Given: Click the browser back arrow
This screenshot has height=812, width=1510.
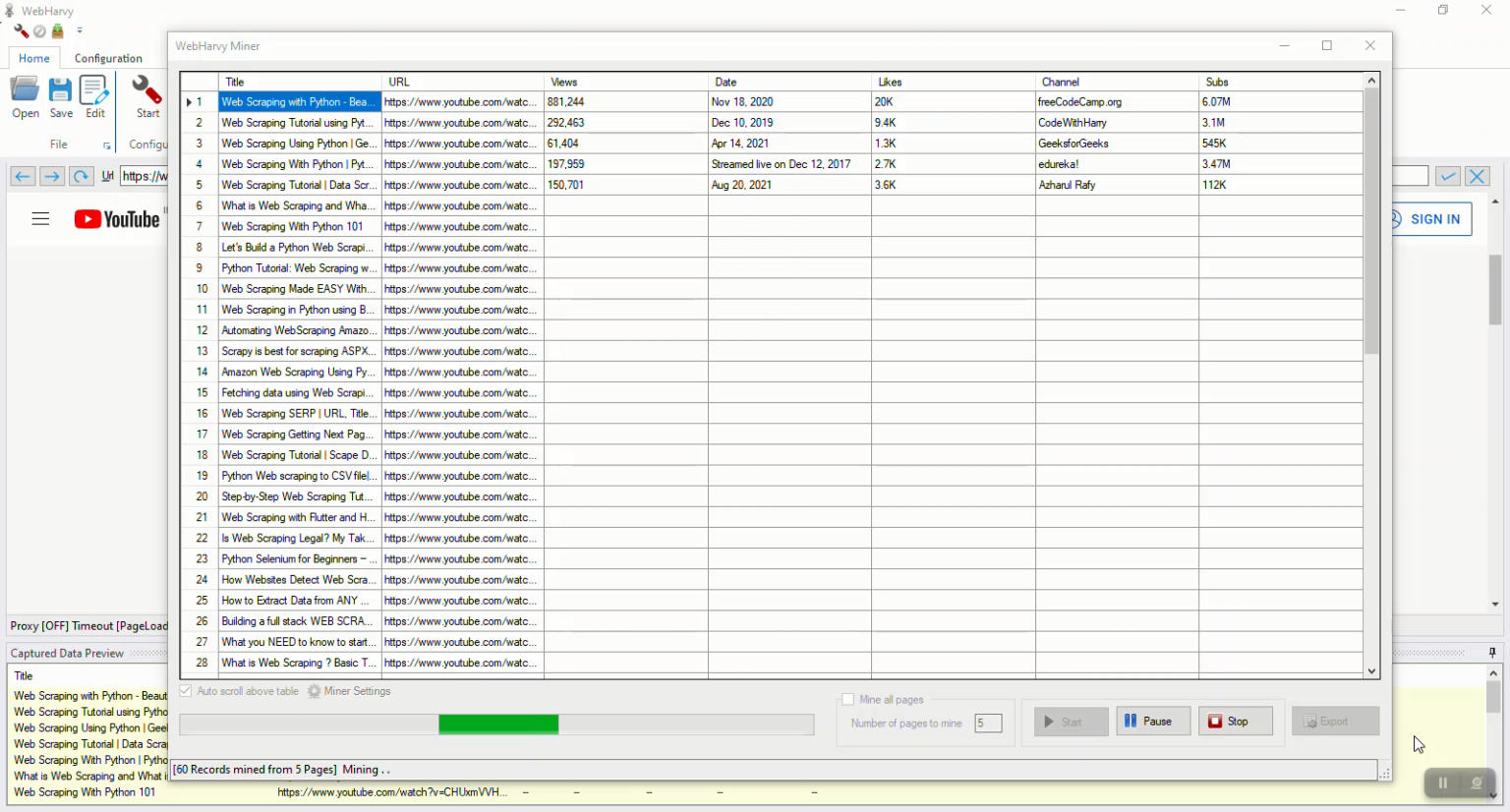Looking at the screenshot, I should 22,176.
